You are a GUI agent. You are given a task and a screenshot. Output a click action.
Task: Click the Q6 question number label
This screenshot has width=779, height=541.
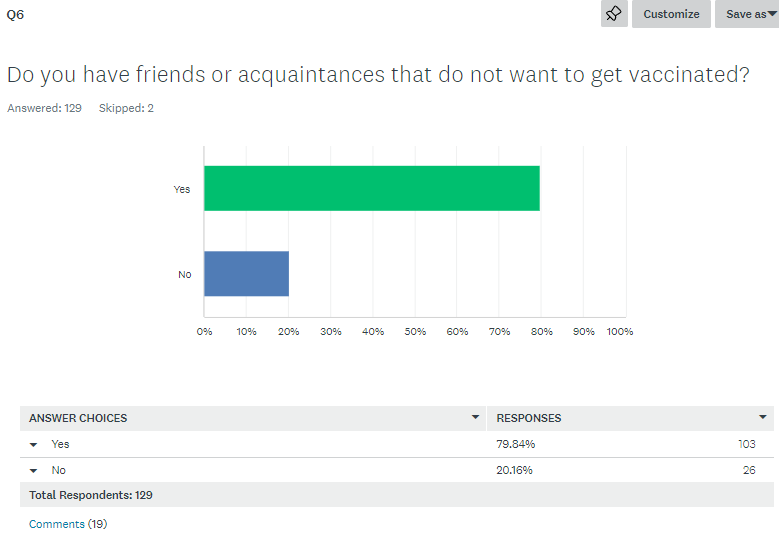click(x=15, y=14)
